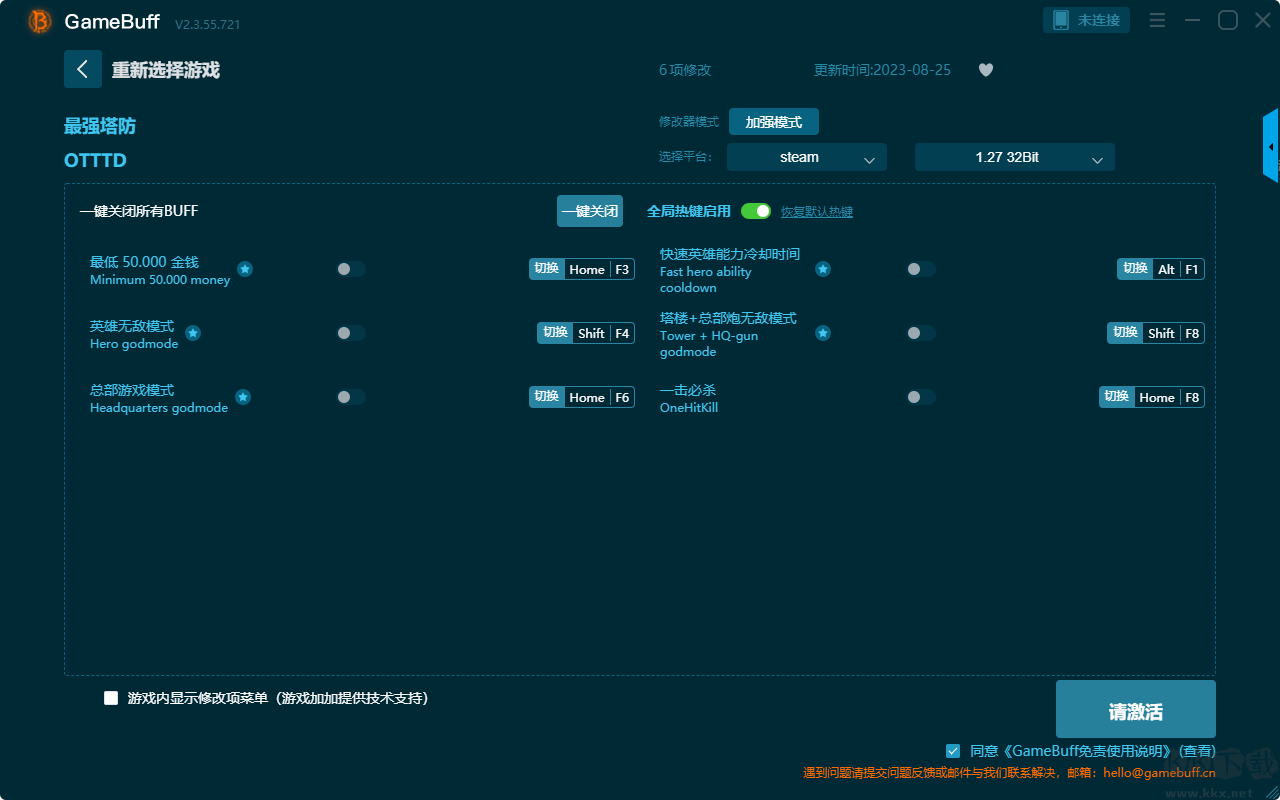The width and height of the screenshot is (1280, 800).
Task: Minimize the GameBuff window
Action: click(1193, 20)
